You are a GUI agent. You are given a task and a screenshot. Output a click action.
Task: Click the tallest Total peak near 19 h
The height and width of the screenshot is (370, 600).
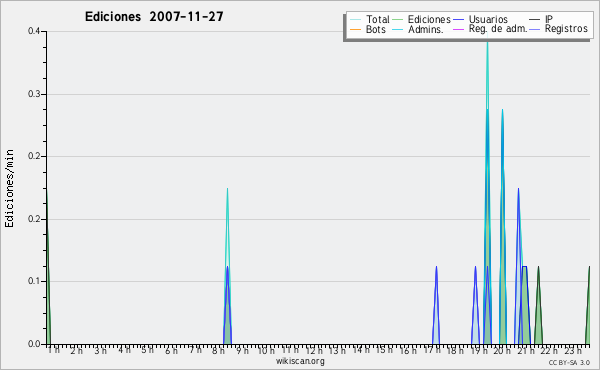point(487,42)
